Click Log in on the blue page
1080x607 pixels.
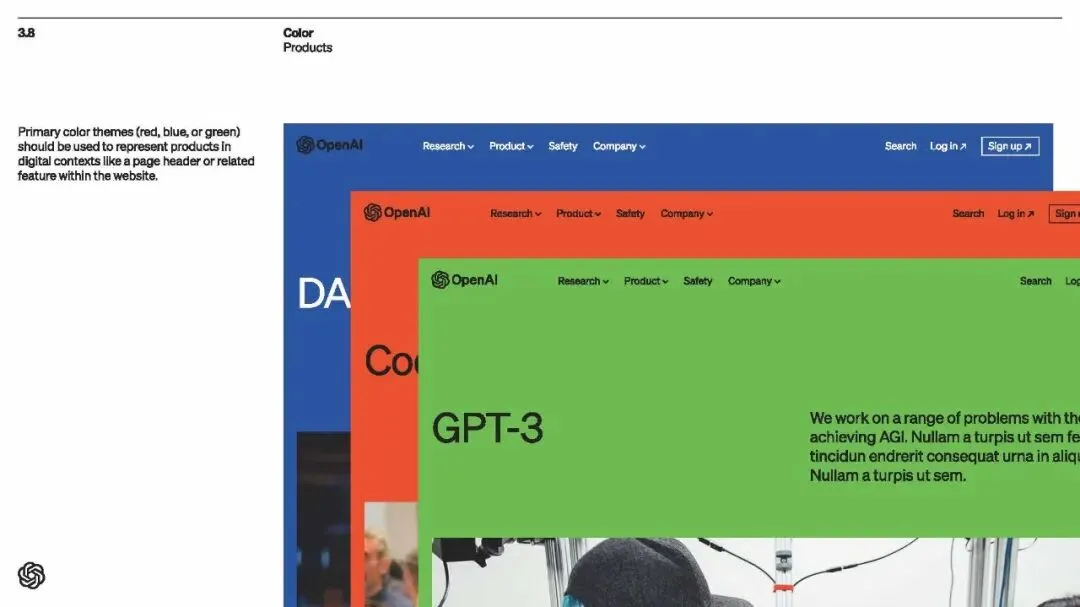point(948,146)
